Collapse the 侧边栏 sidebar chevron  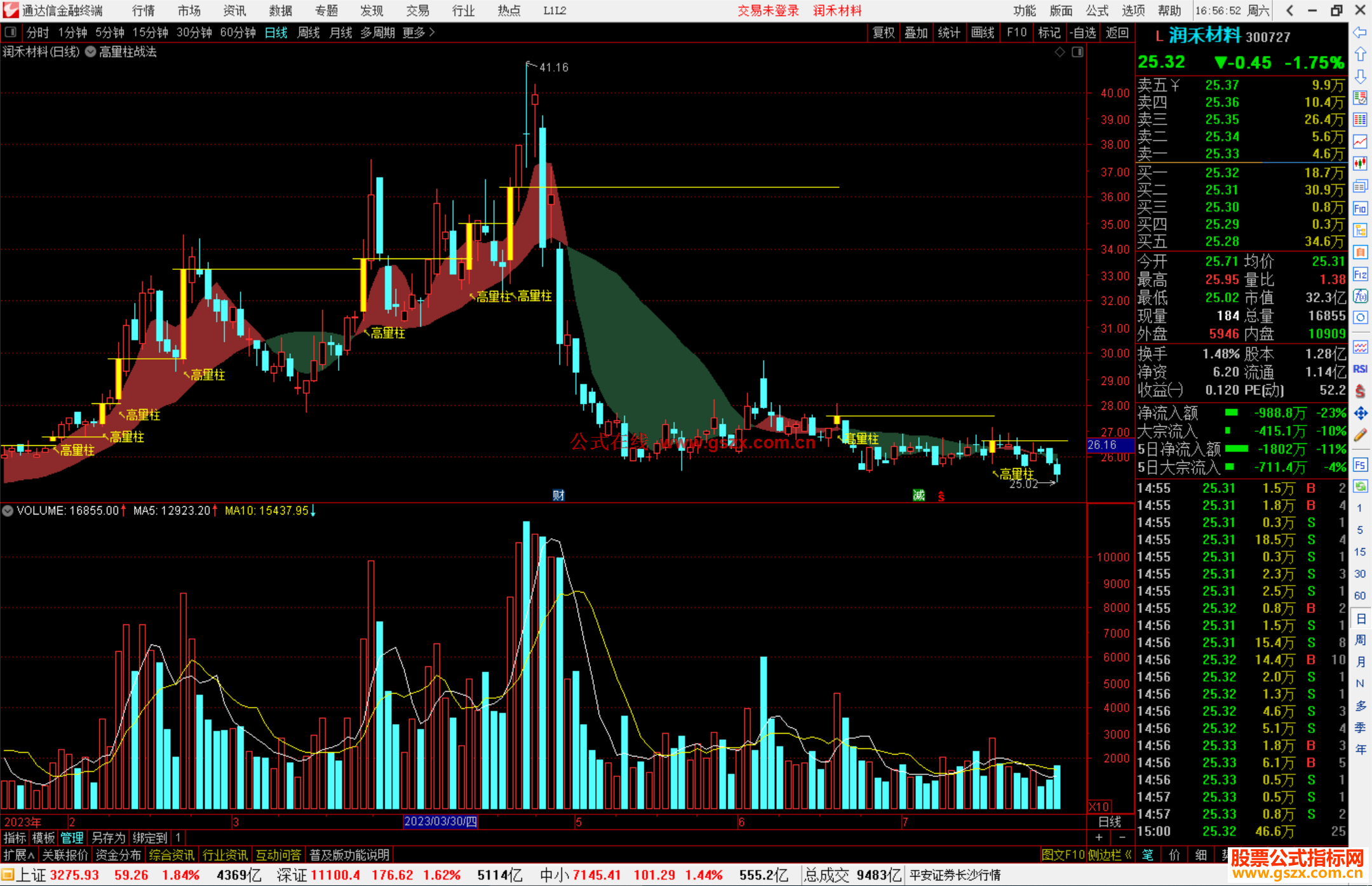coord(1128,855)
